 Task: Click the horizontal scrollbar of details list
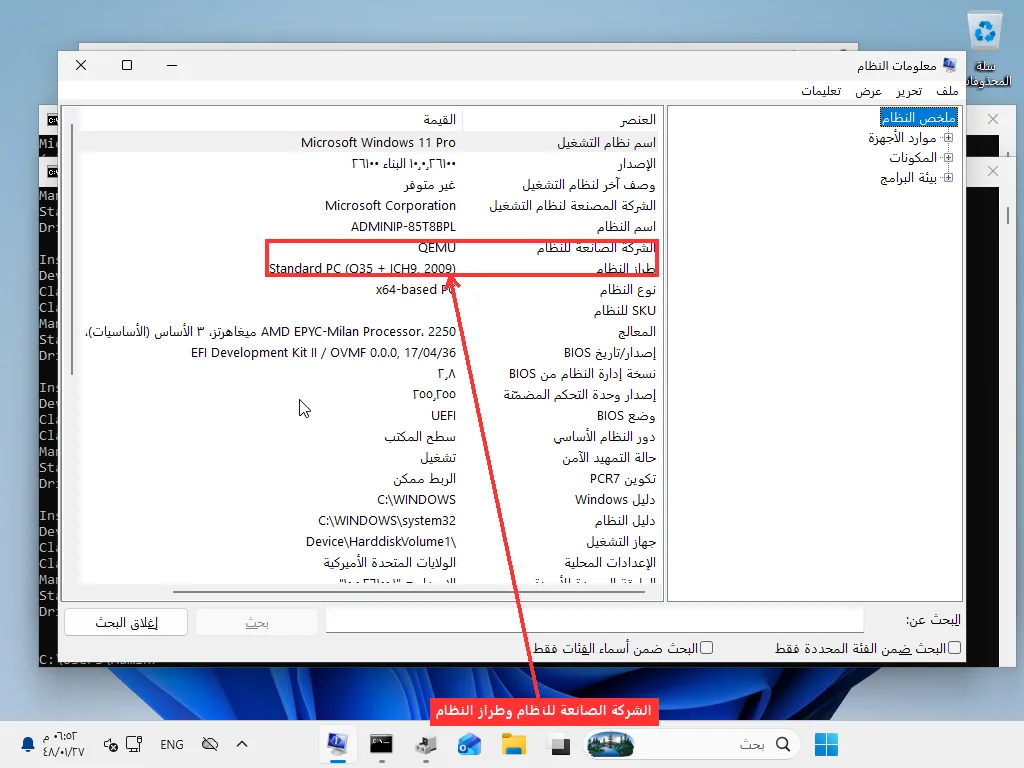(408, 592)
